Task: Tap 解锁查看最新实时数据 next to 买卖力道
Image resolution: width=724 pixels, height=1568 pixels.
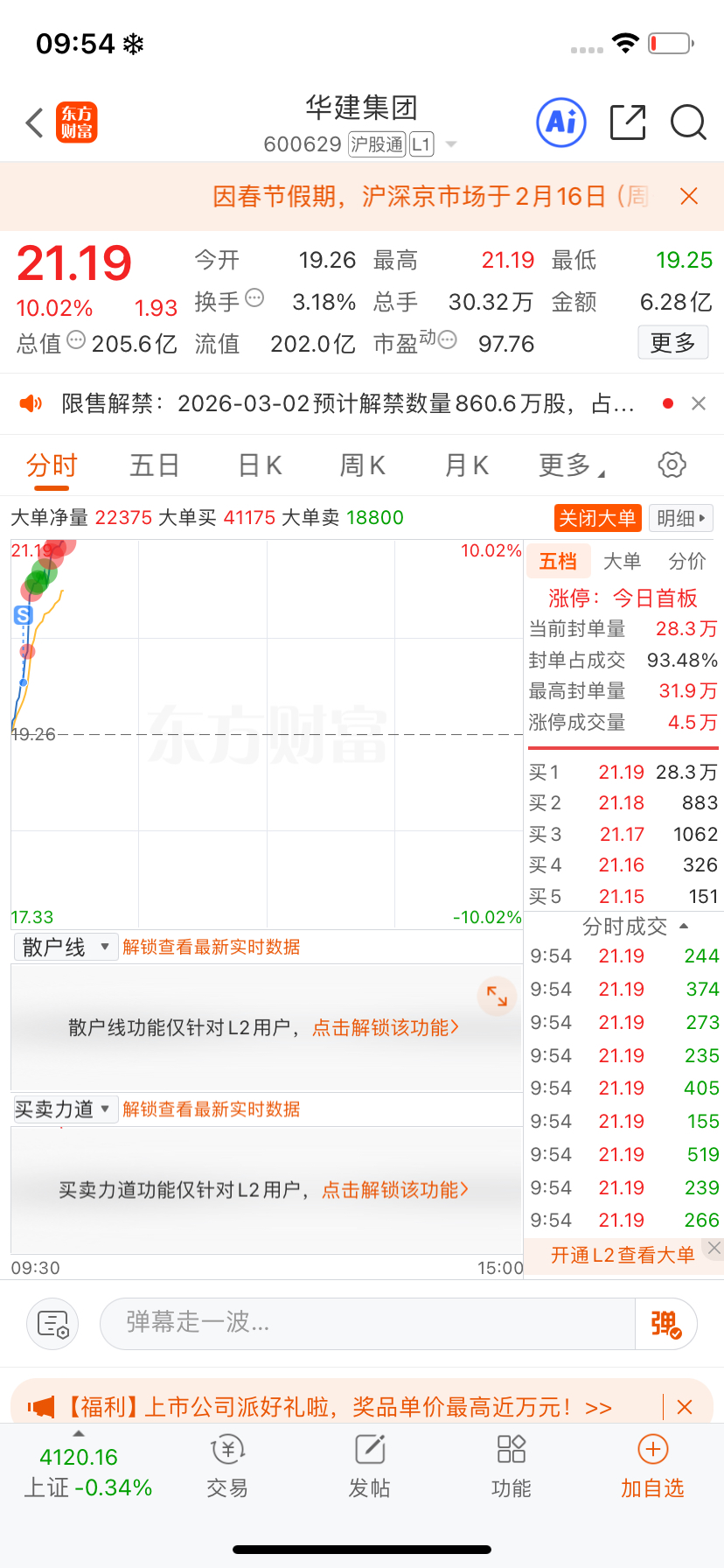Action: [x=212, y=1109]
